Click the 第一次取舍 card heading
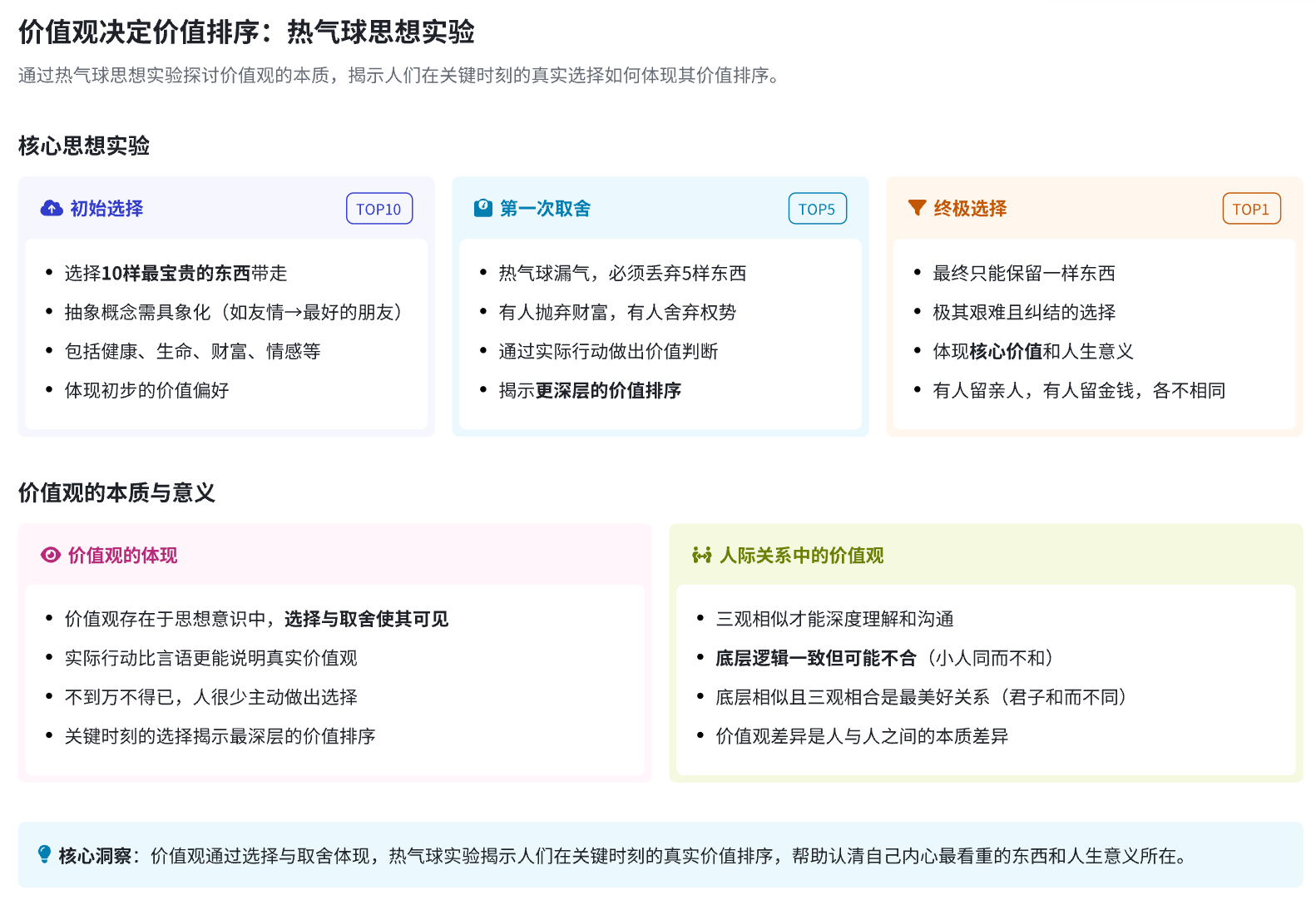1316x900 pixels. click(545, 208)
